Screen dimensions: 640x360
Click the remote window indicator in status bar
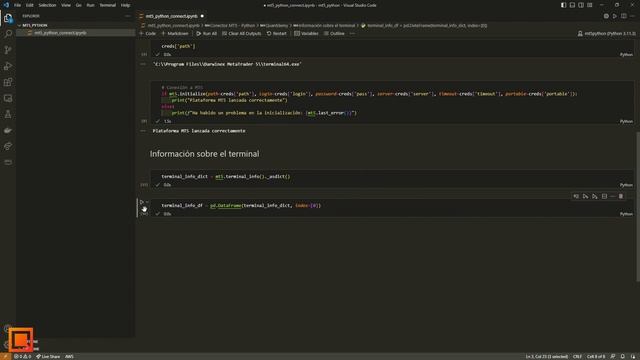pos(5,356)
